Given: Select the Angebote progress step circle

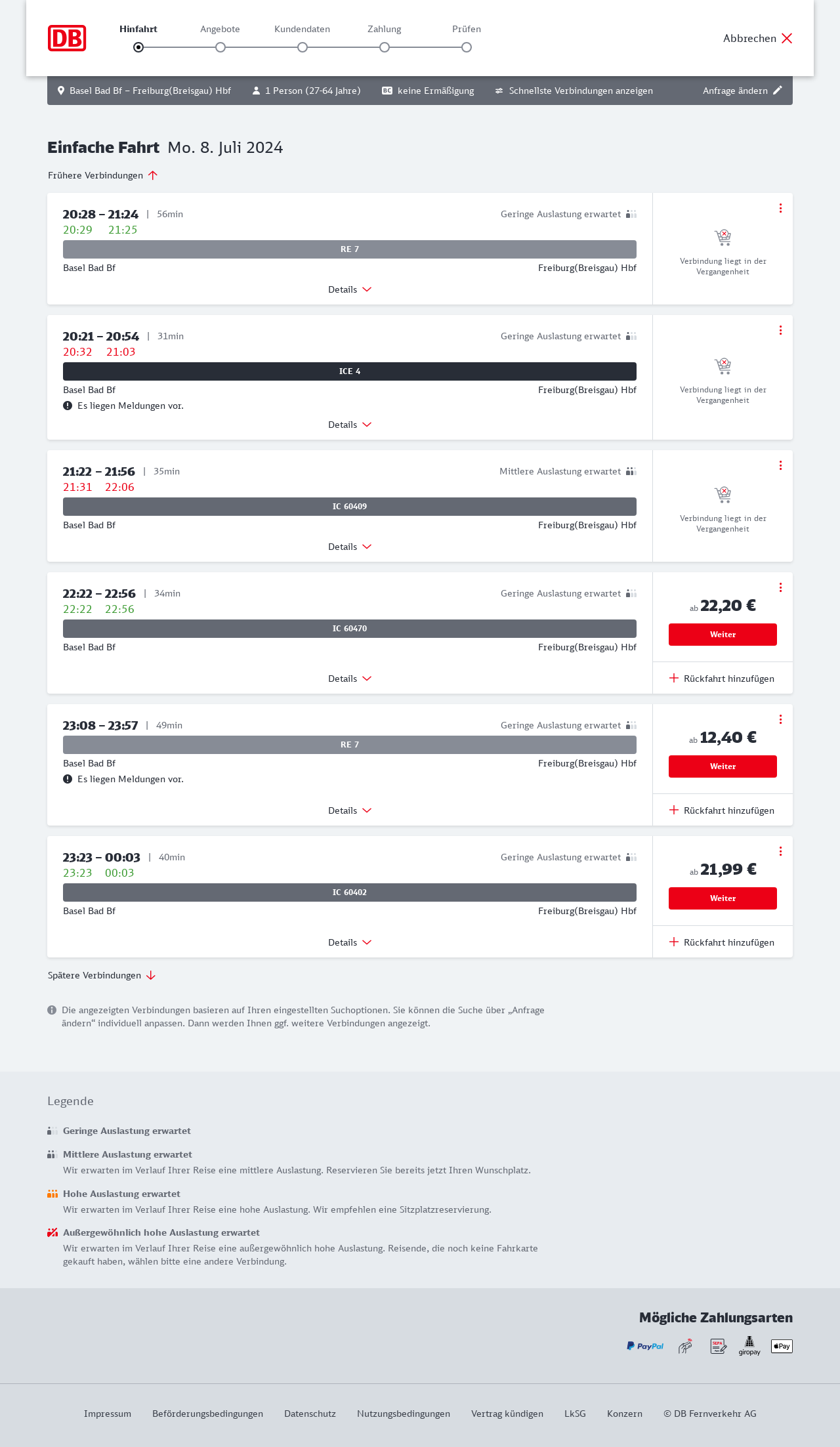Looking at the screenshot, I should pyautogui.click(x=220, y=47).
